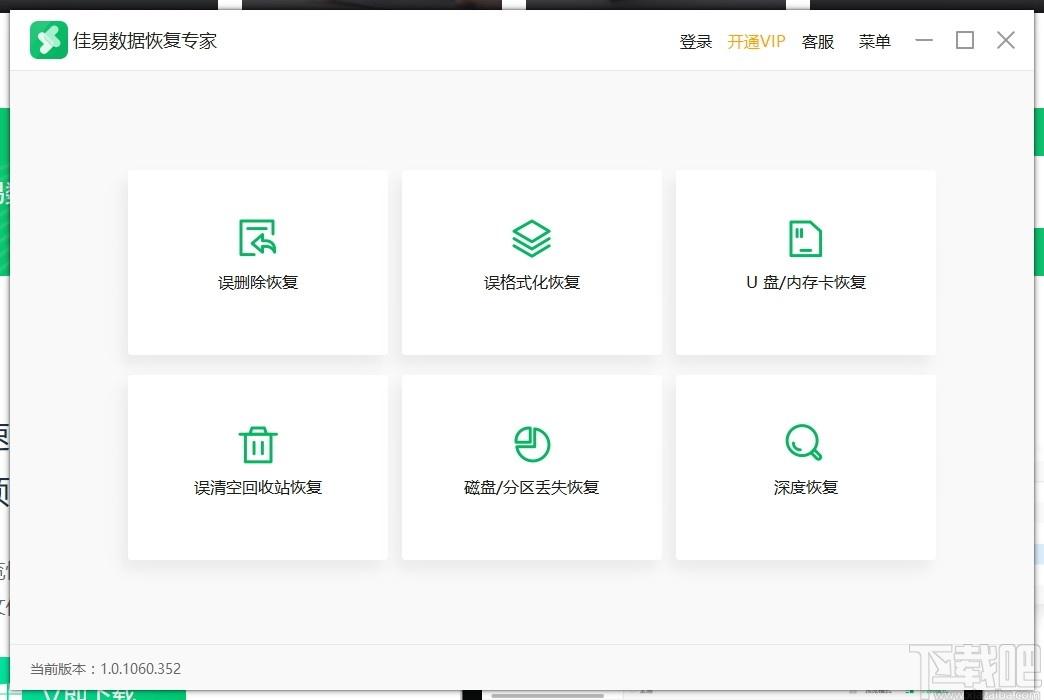Choose the U 盘/内存卡恢复 text label
1044x700 pixels.
806,283
